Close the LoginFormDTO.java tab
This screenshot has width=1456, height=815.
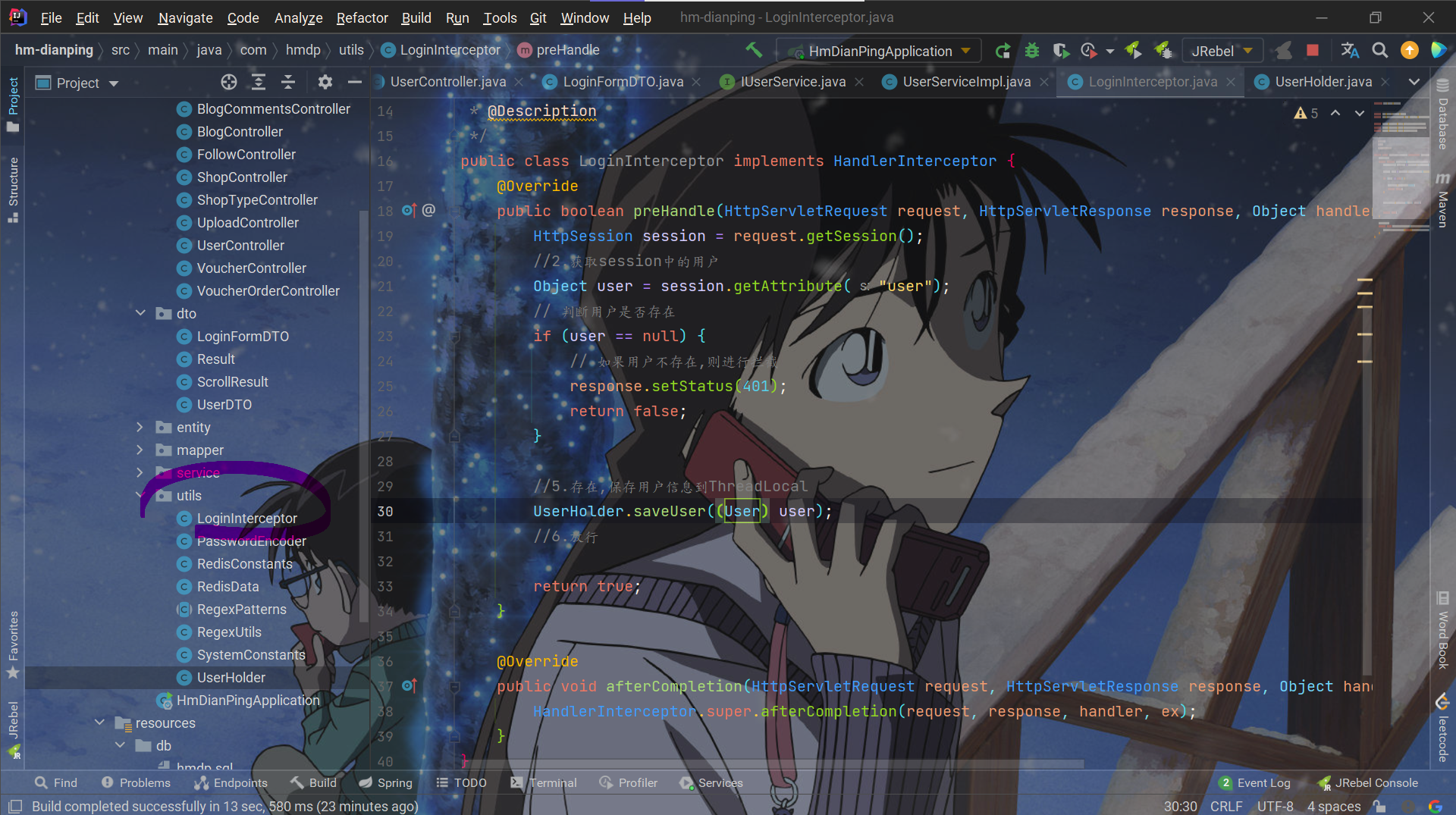[x=696, y=82]
